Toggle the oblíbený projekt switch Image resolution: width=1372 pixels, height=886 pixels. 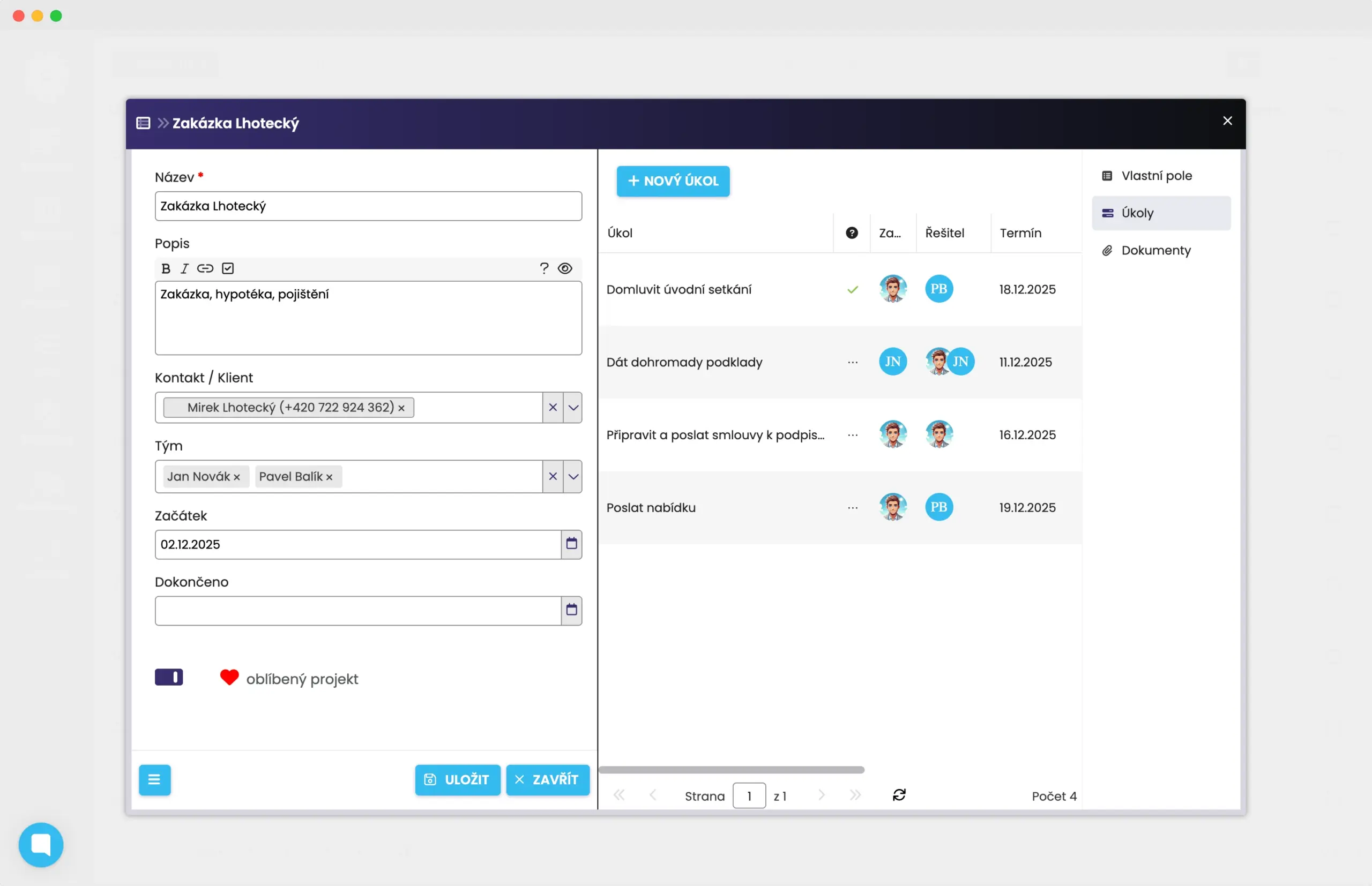(169, 677)
